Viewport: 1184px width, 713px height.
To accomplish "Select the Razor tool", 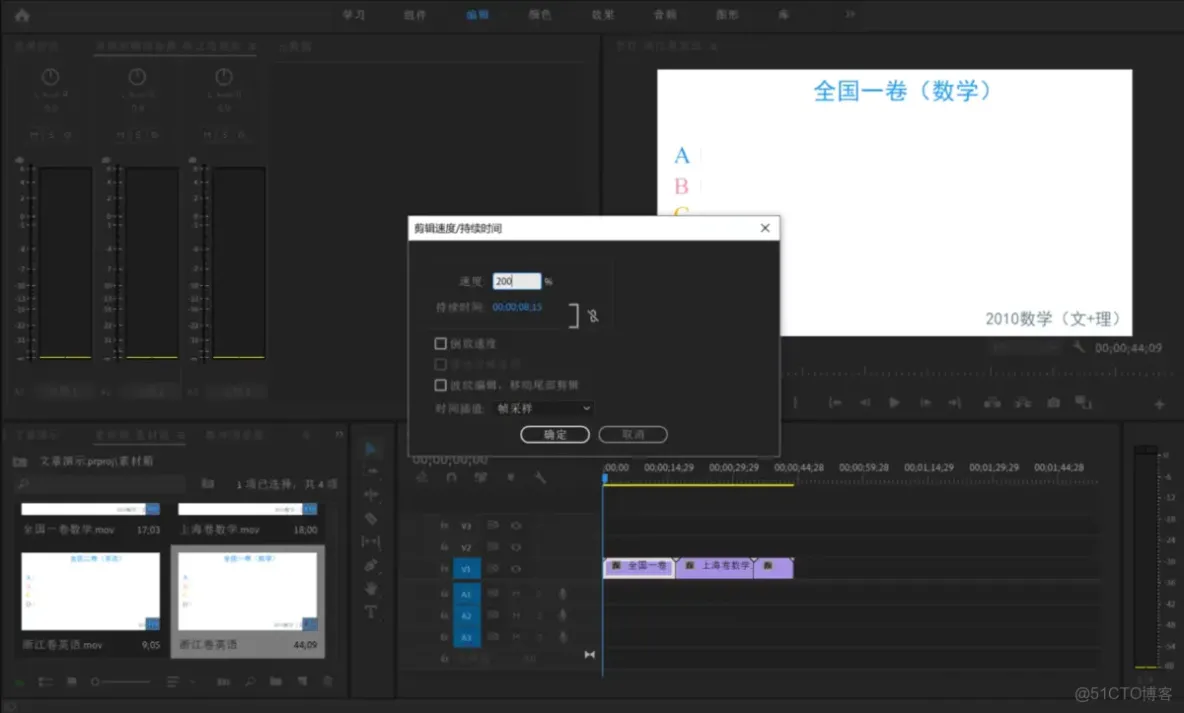I will (371, 517).
